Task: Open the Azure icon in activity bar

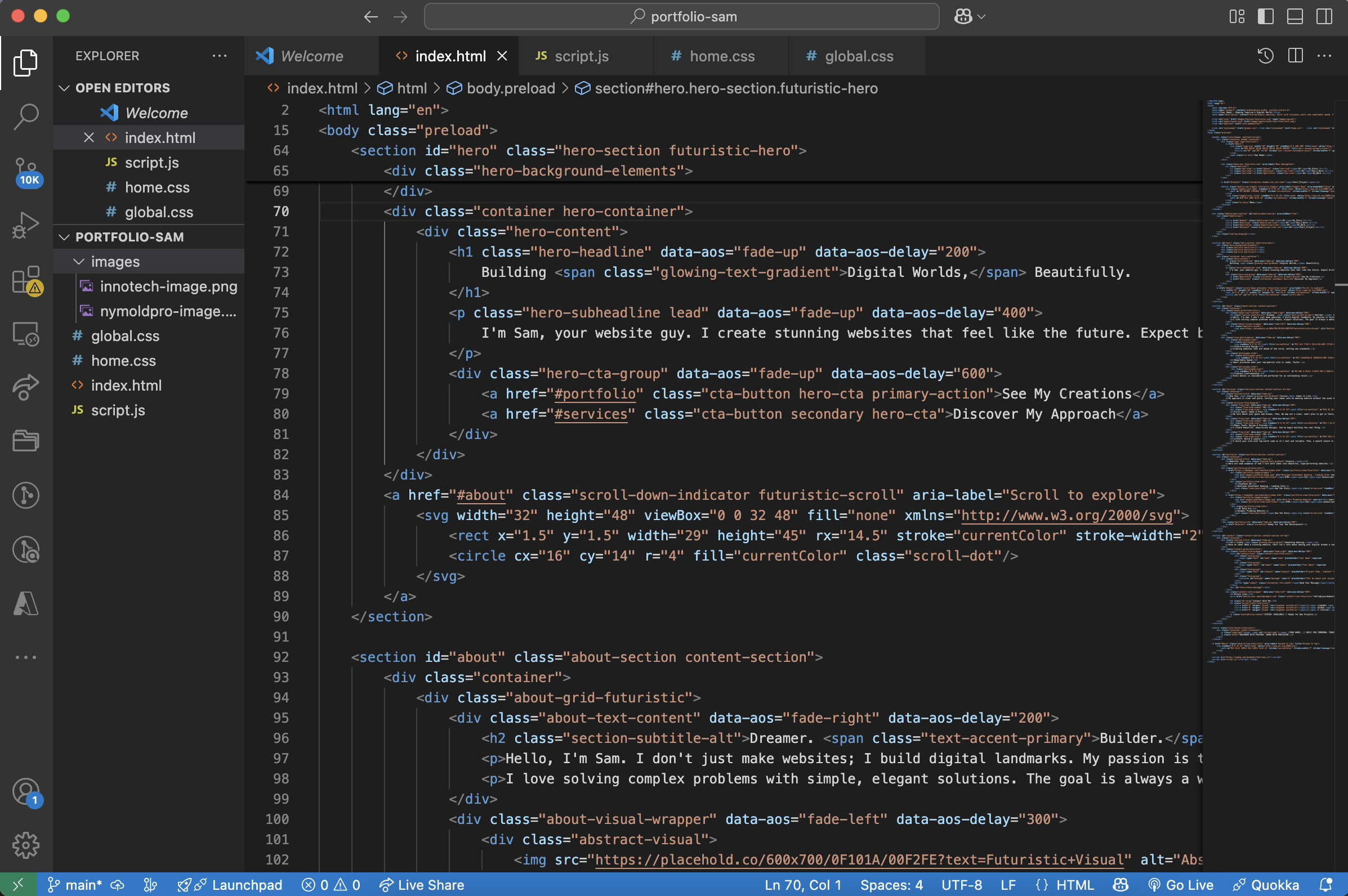Action: [26, 603]
